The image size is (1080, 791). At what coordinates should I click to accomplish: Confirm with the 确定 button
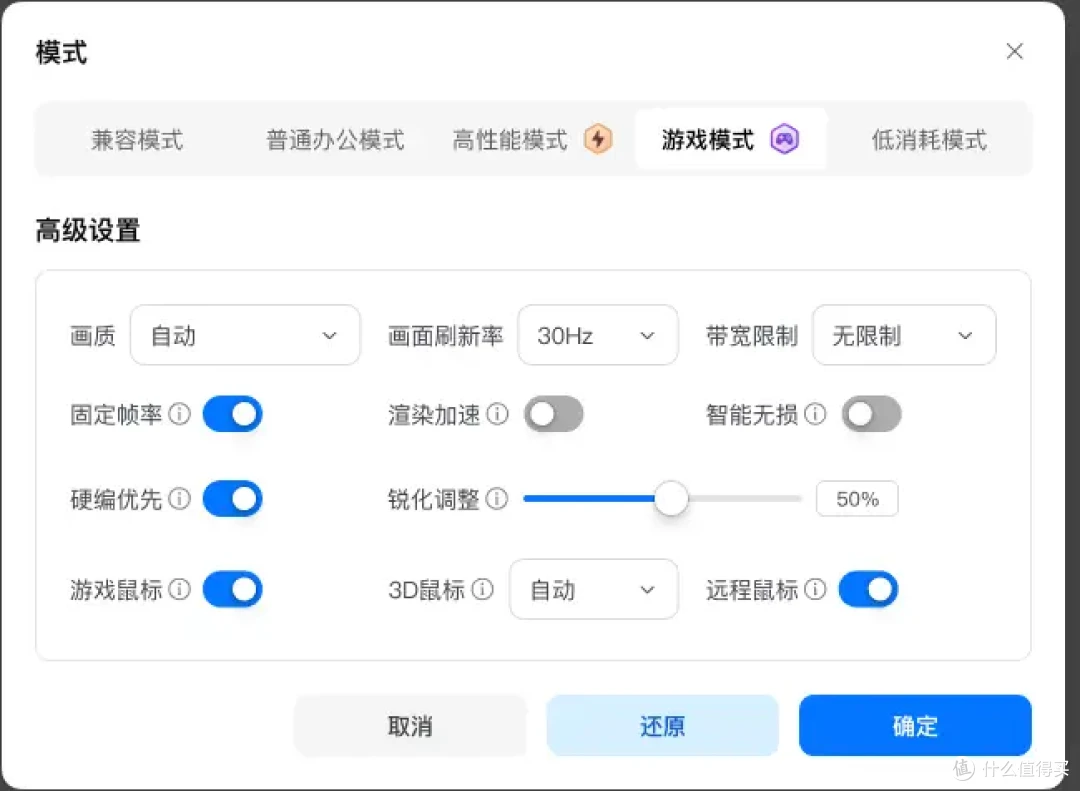click(x=915, y=726)
